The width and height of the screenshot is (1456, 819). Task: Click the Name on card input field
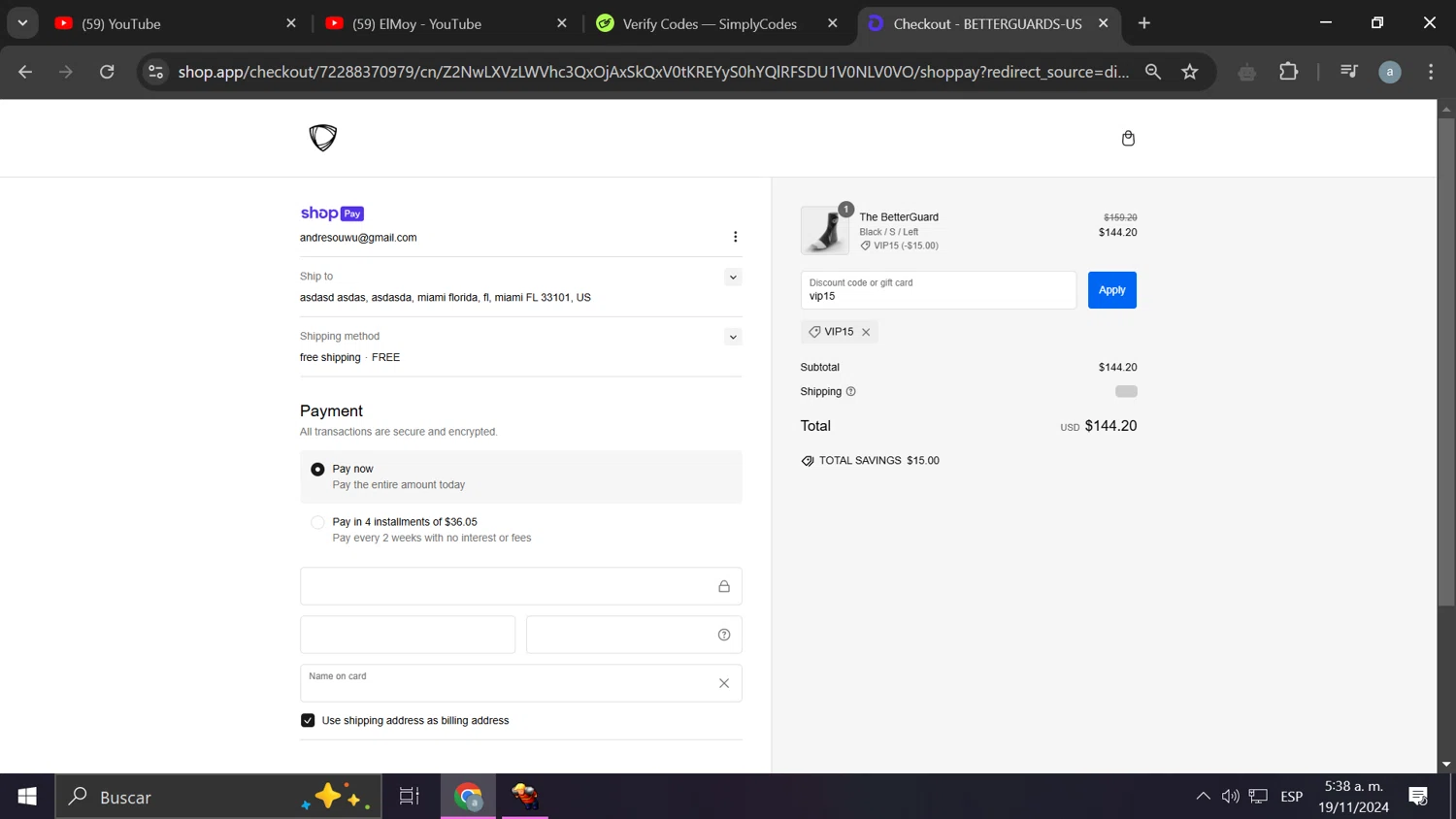(521, 683)
